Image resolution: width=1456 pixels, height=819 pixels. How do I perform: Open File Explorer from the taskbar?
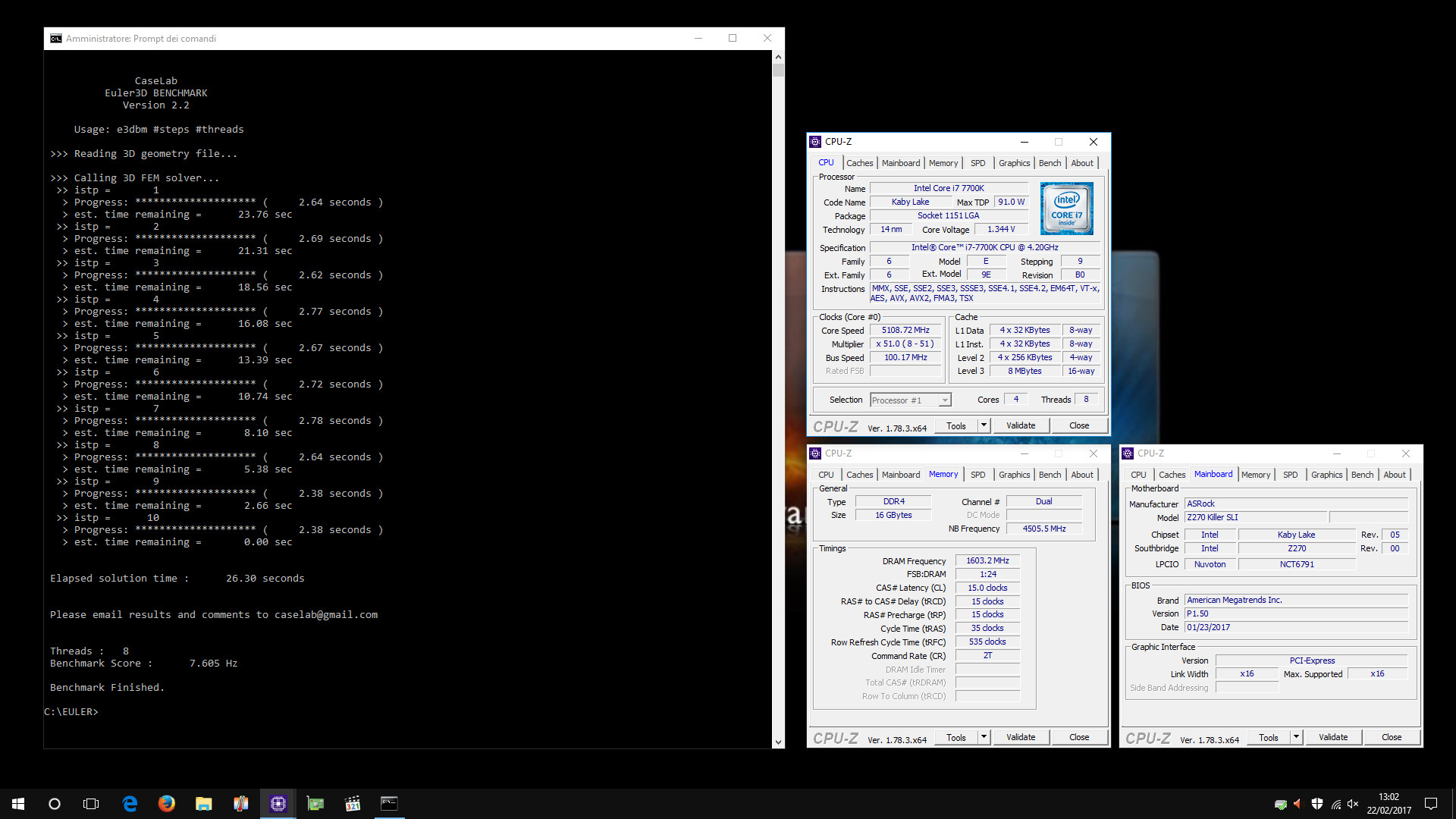click(203, 804)
